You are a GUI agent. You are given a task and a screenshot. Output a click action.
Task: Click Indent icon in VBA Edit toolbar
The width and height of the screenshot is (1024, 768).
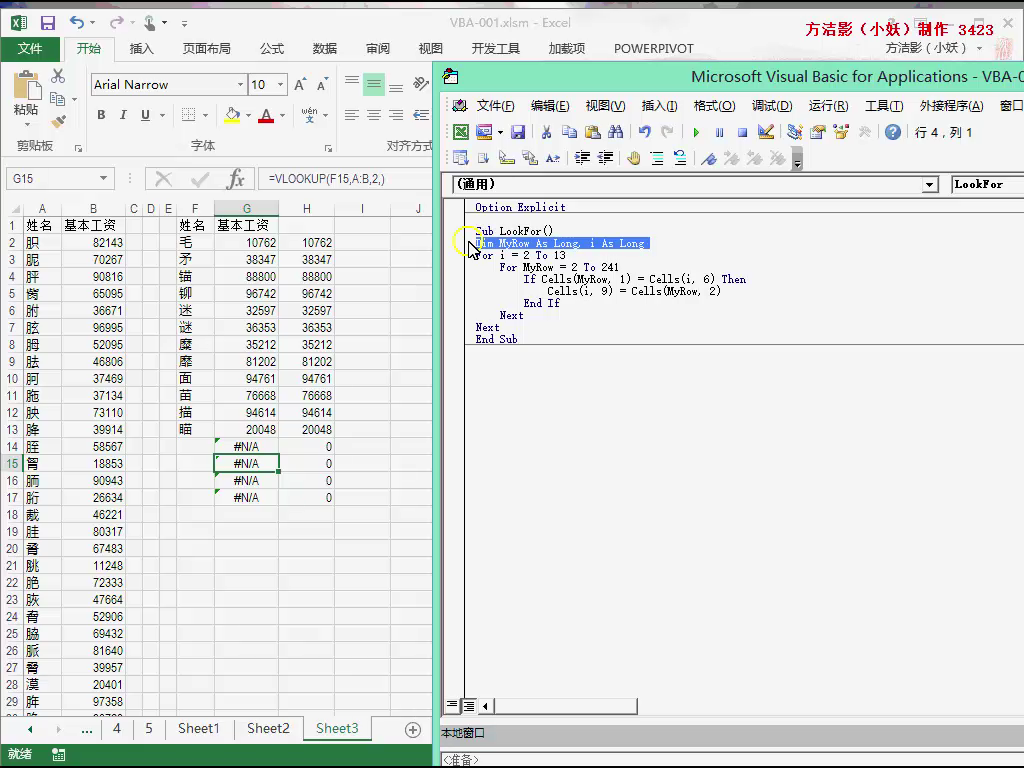click(x=582, y=157)
